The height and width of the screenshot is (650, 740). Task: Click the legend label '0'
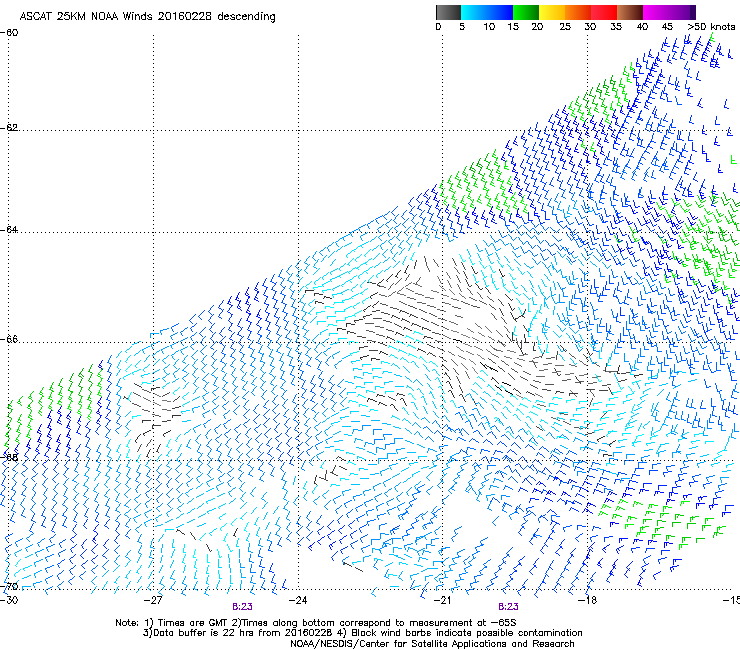pos(438,27)
